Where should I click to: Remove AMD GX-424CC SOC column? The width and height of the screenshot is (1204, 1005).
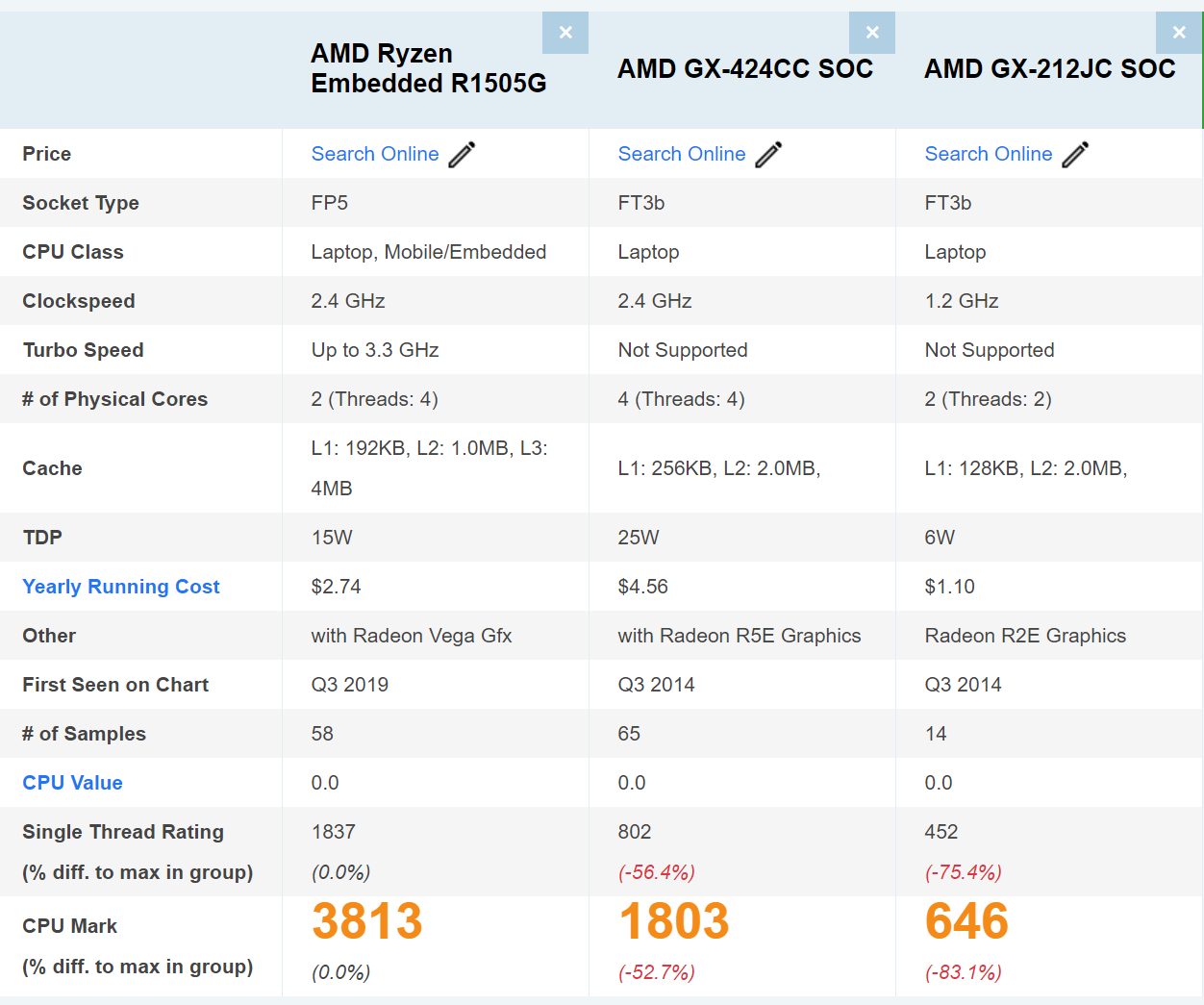(872, 33)
